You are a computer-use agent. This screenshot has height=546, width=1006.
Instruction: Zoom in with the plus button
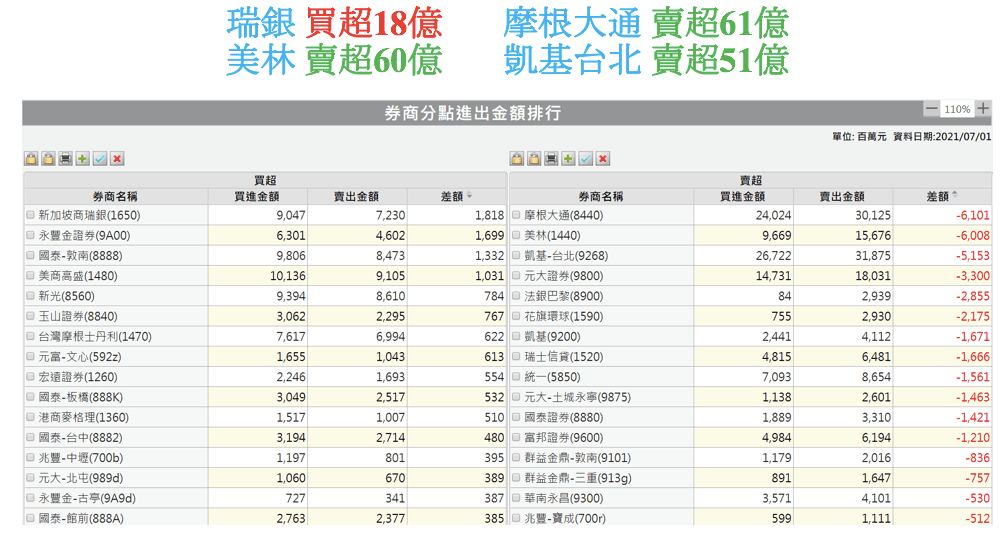[x=983, y=108]
